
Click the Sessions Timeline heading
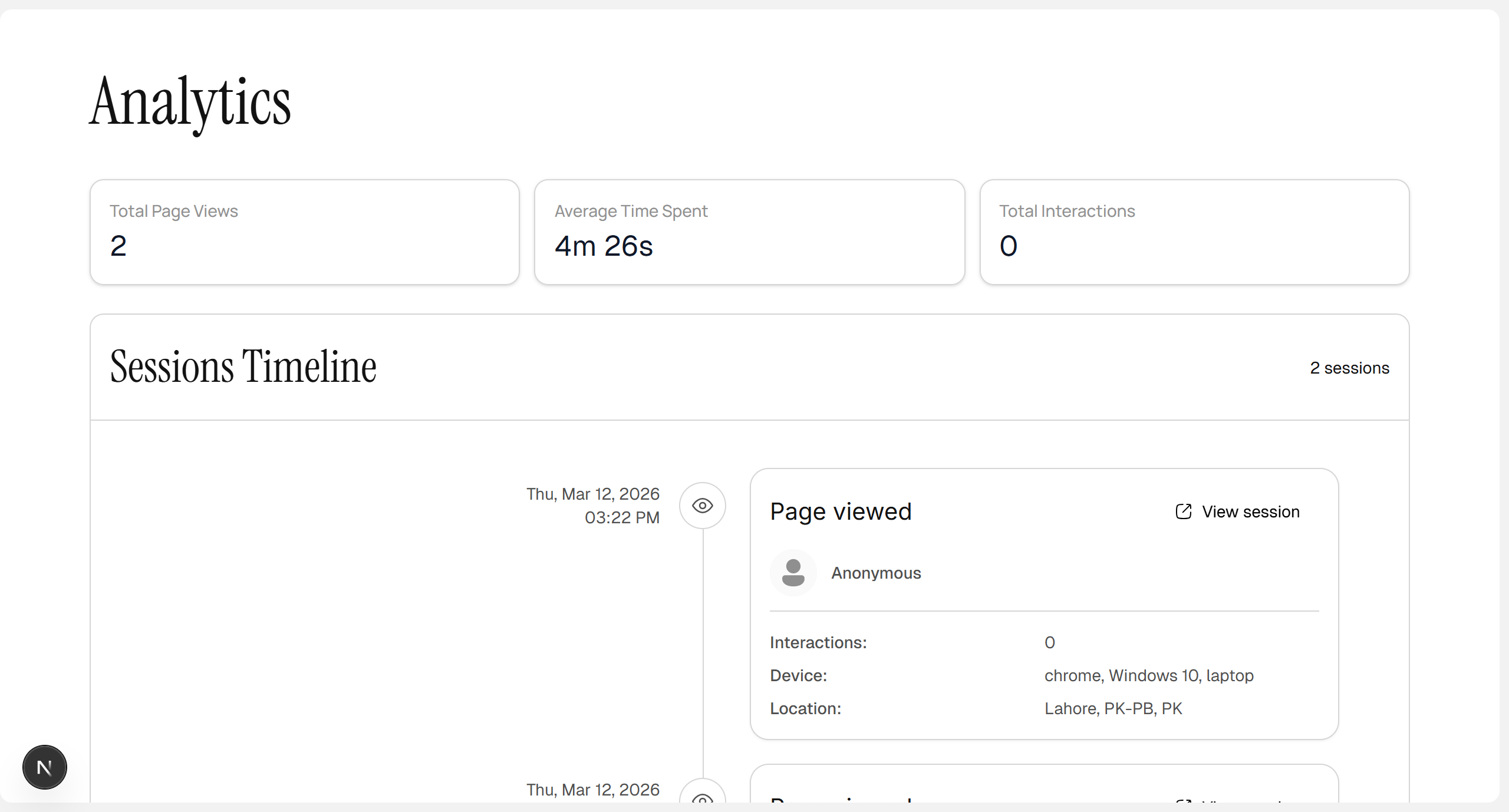click(243, 367)
